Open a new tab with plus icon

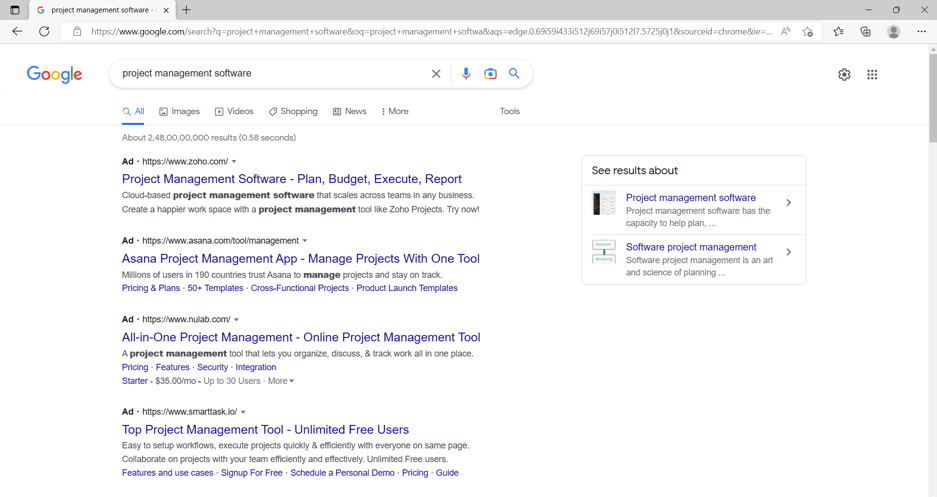coord(186,10)
